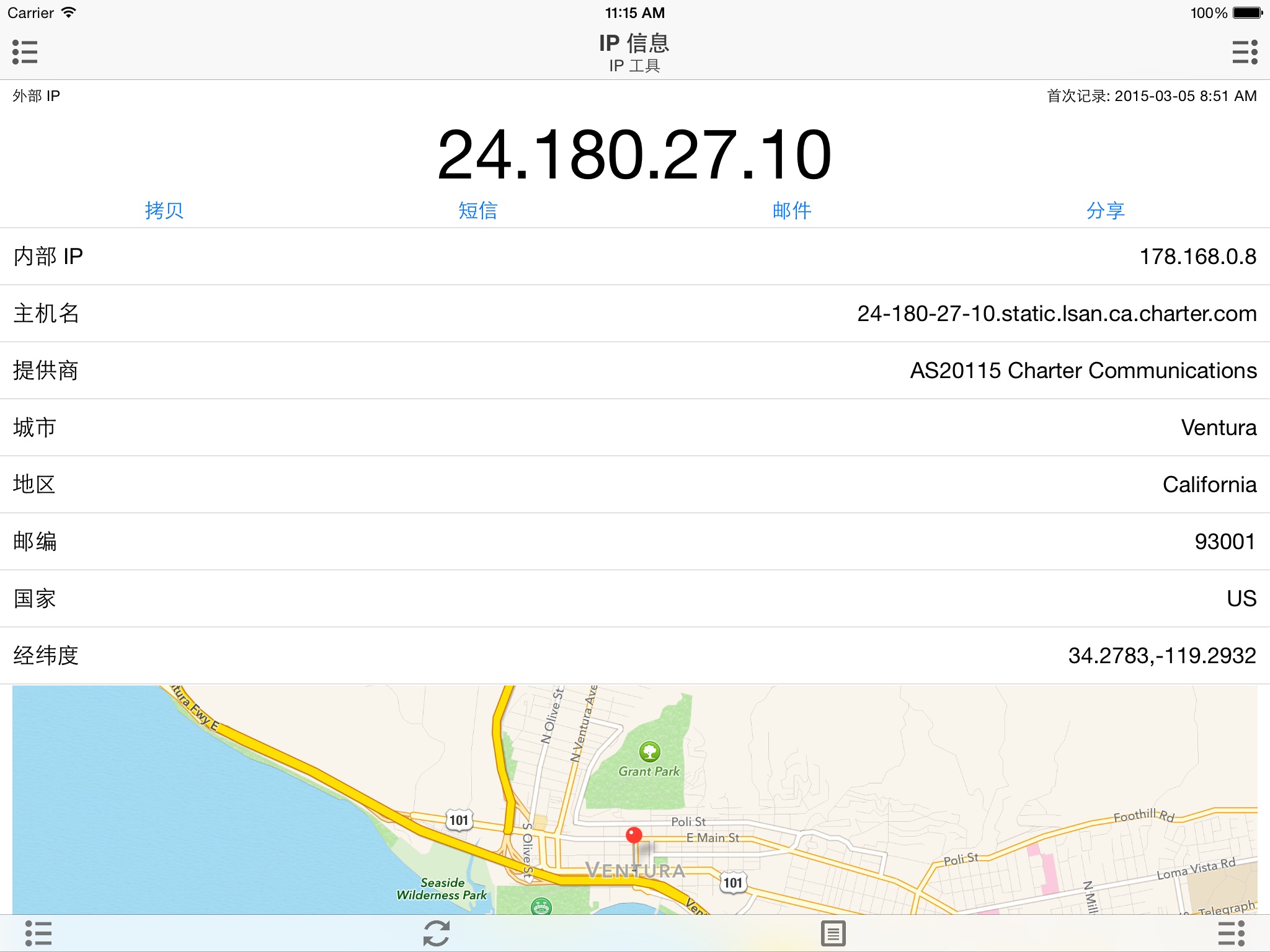Select the 邮编 93001 row
This screenshot has height=952, width=1270.
click(635, 542)
